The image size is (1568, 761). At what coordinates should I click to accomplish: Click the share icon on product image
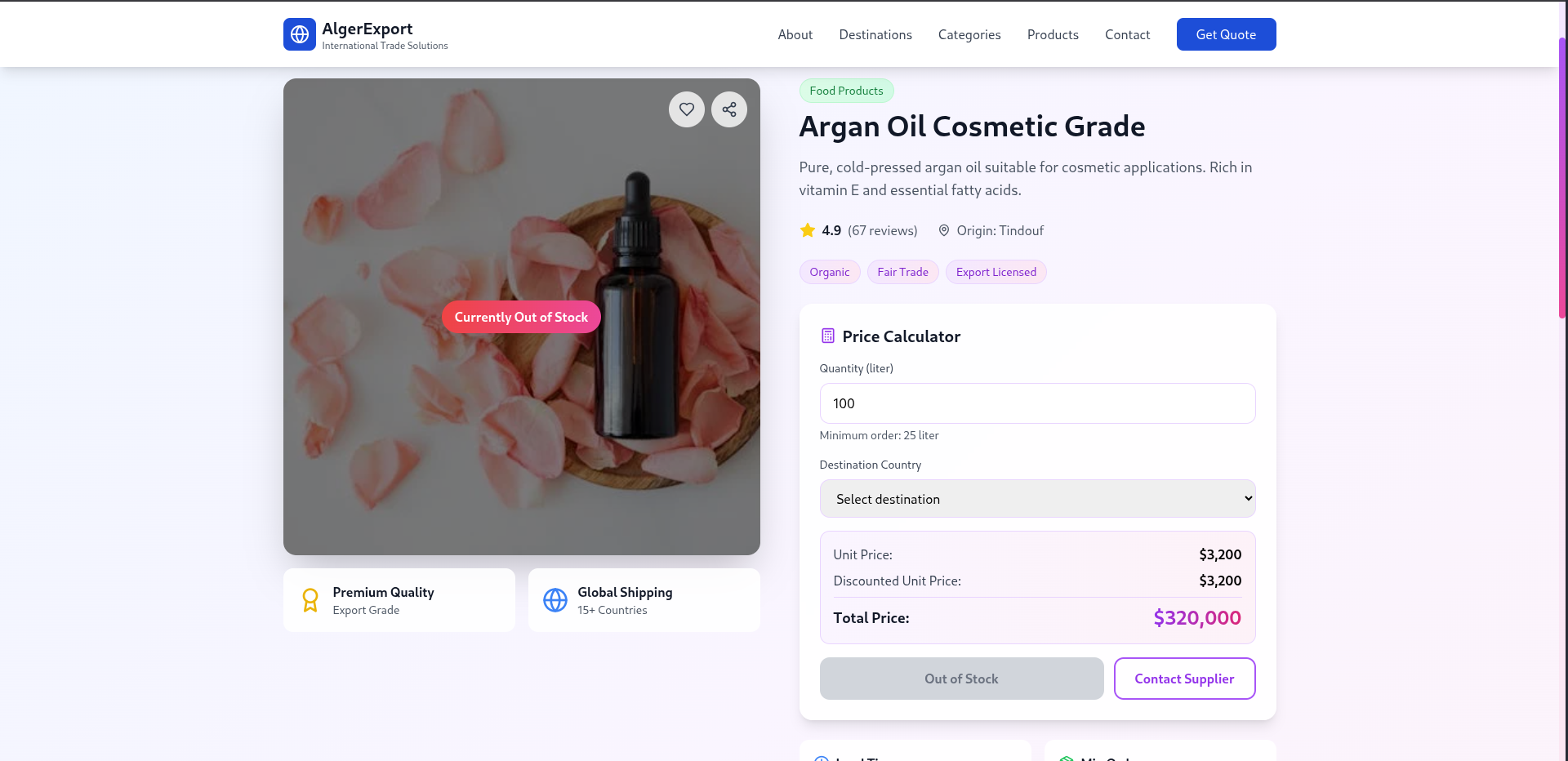point(729,109)
